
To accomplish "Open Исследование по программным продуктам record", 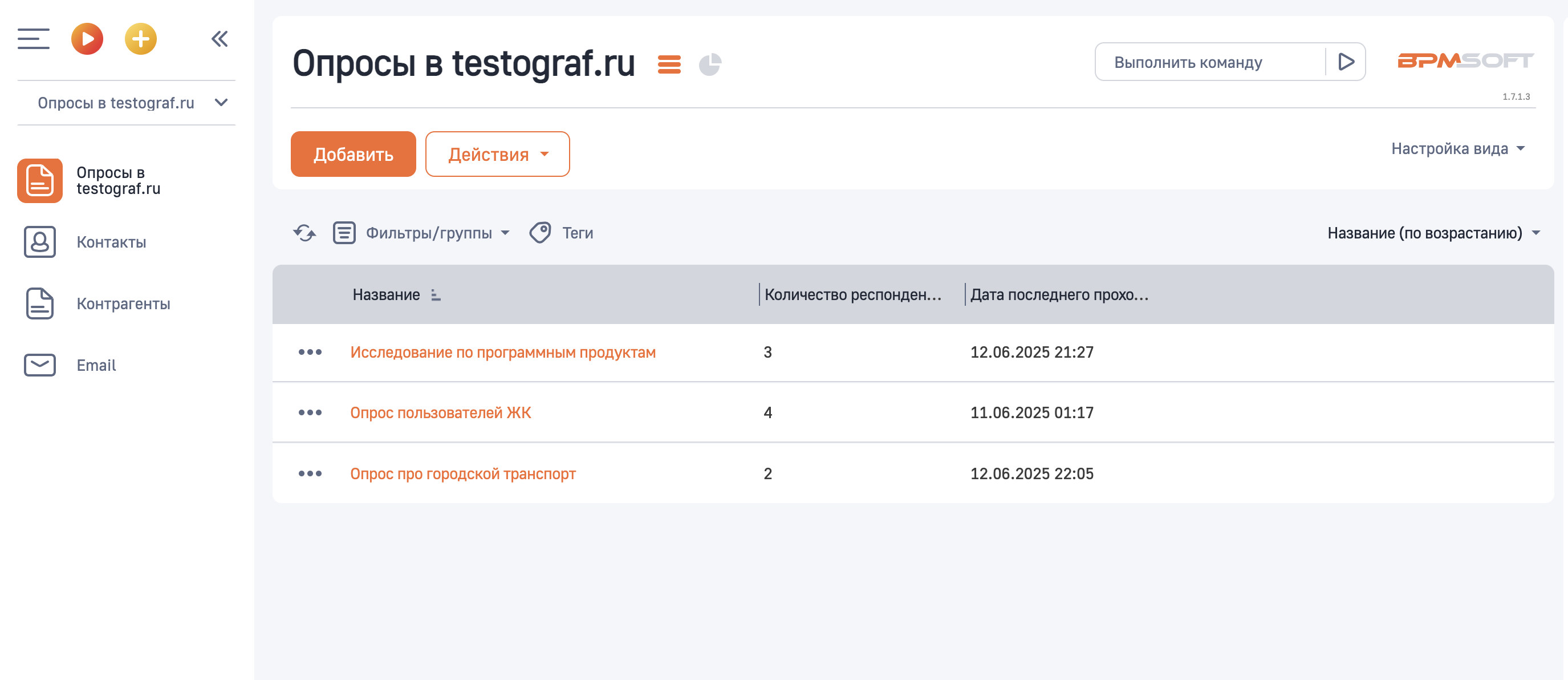I will 503,352.
